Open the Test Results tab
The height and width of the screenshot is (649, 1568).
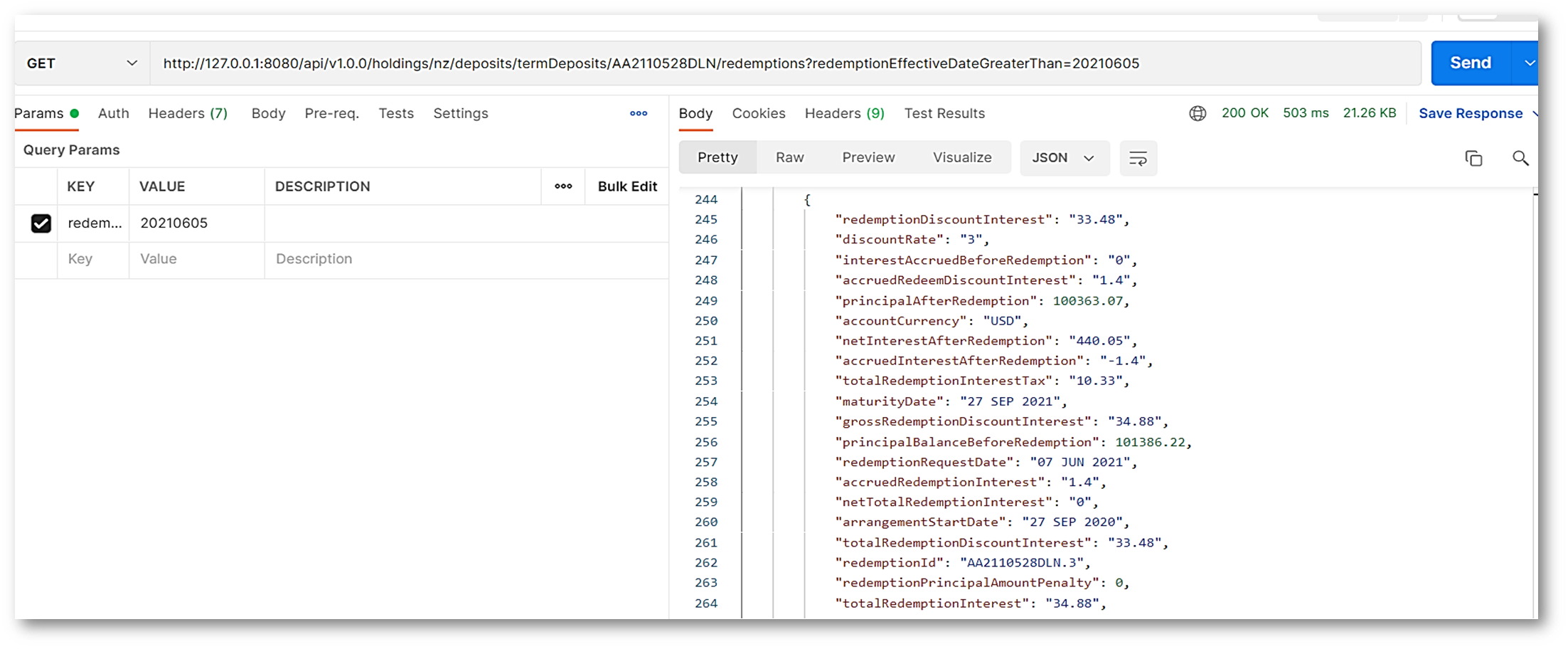[x=944, y=114]
